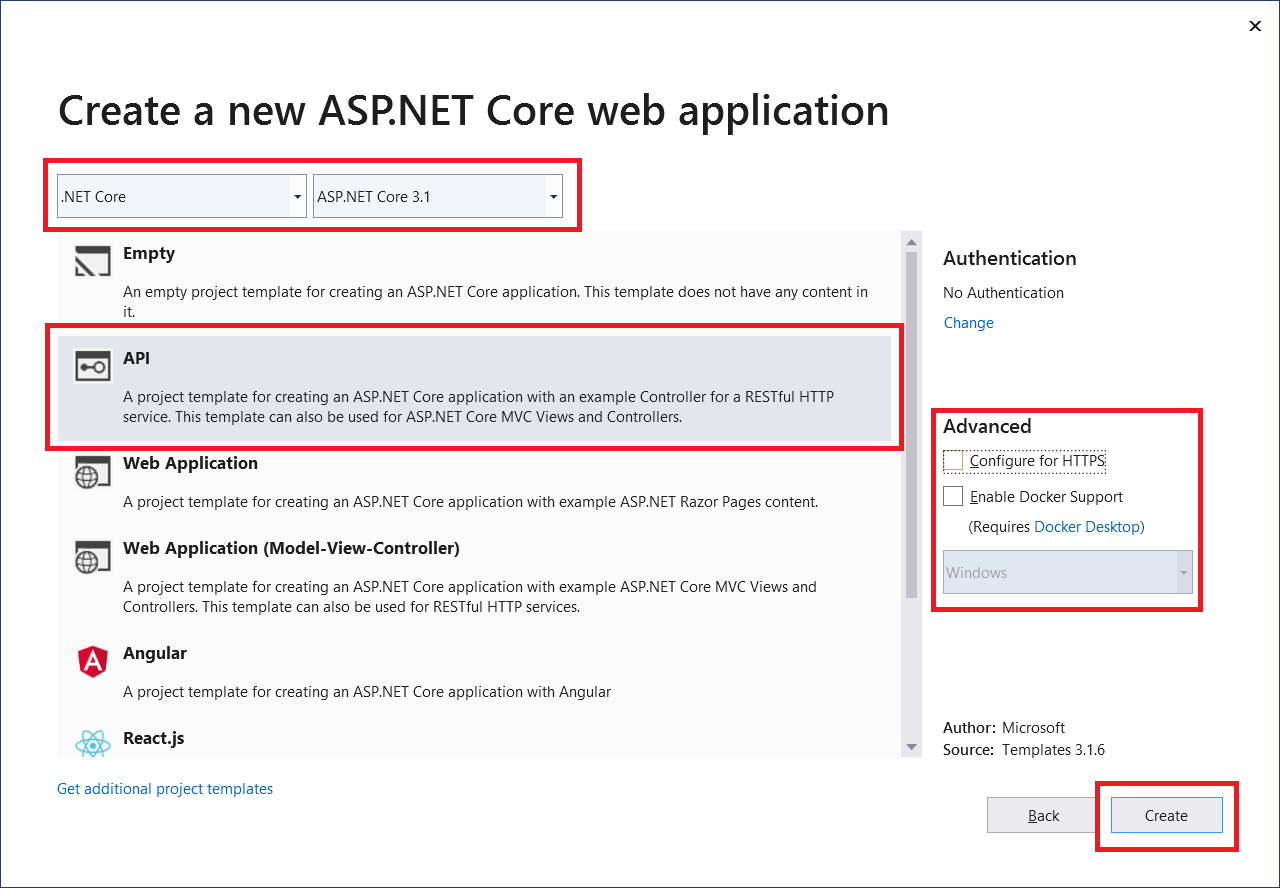This screenshot has height=888, width=1280.
Task: Open the ASP.NET Core 3.1 version dropdown
Action: tap(438, 196)
